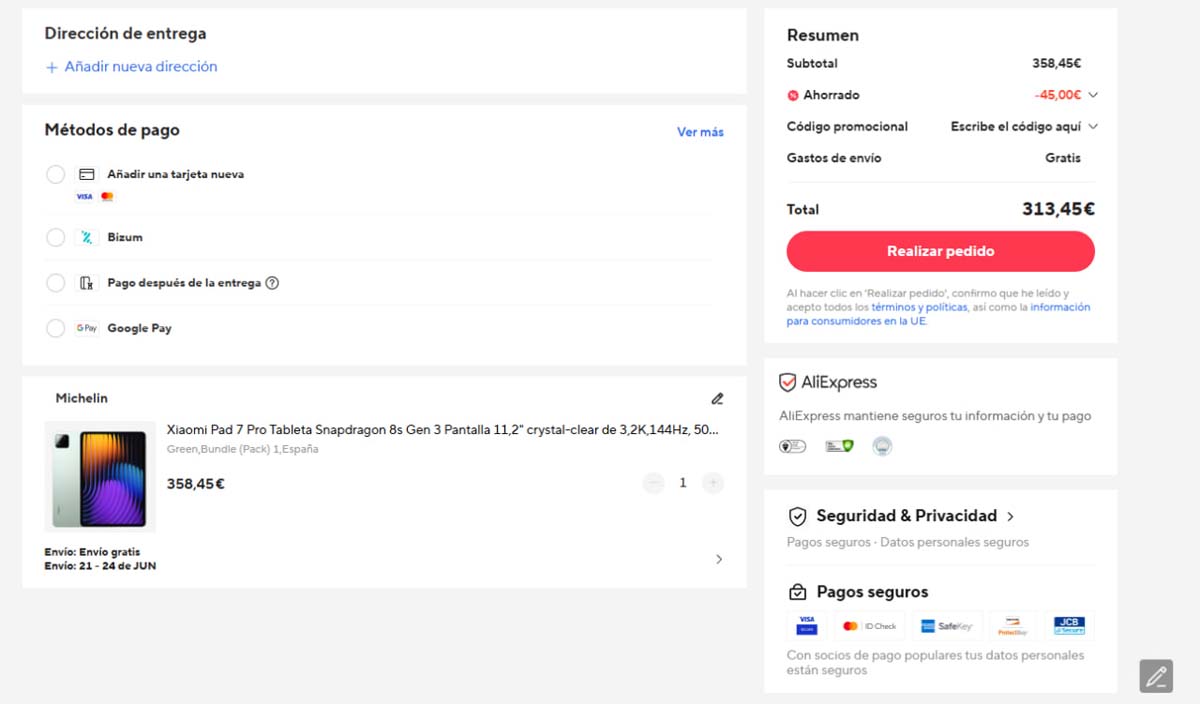
Task: Click the edit pencil icon in Michelin section
Action: click(717, 398)
